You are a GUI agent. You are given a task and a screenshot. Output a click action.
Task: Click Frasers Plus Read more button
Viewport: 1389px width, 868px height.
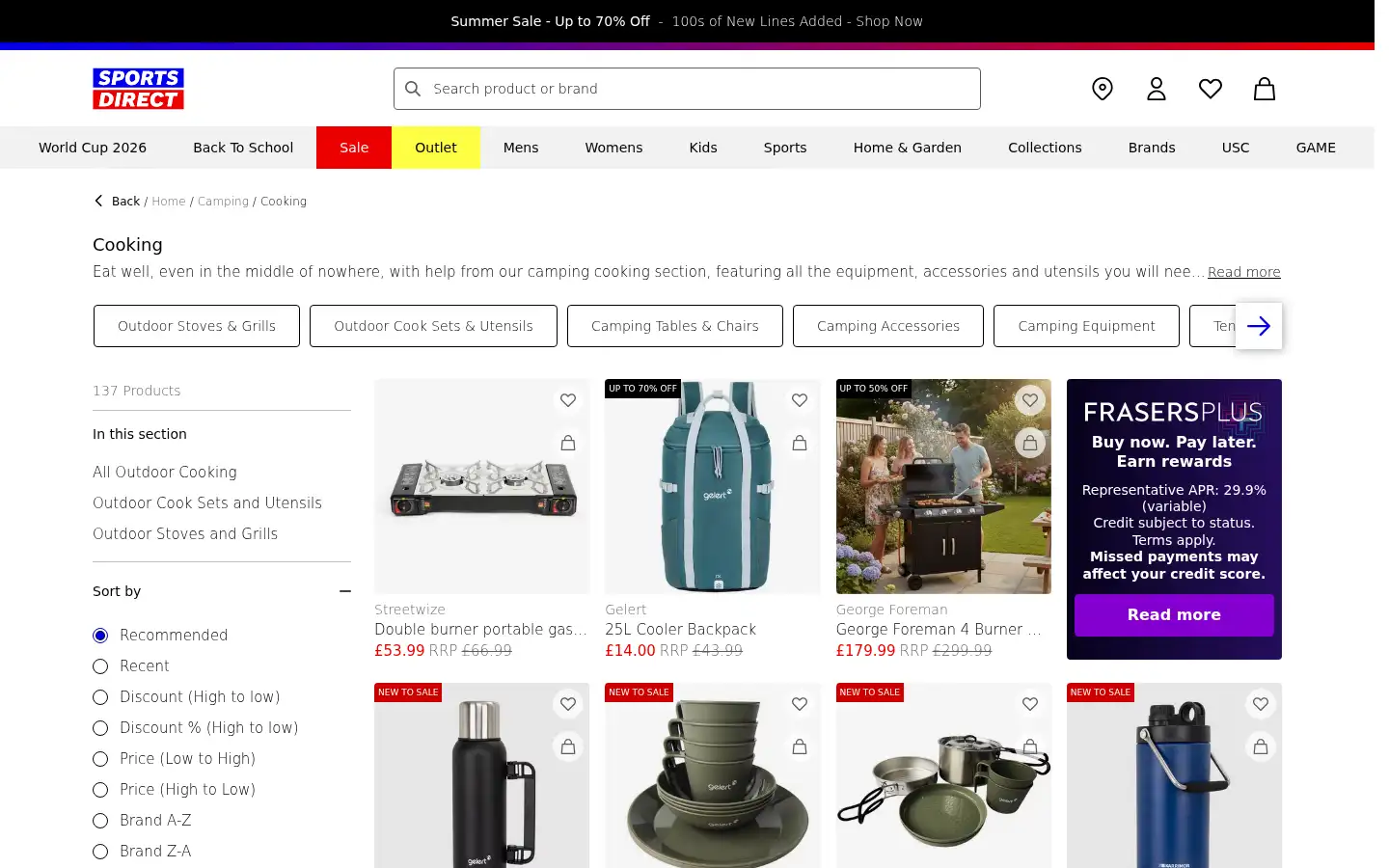pyautogui.click(x=1174, y=615)
